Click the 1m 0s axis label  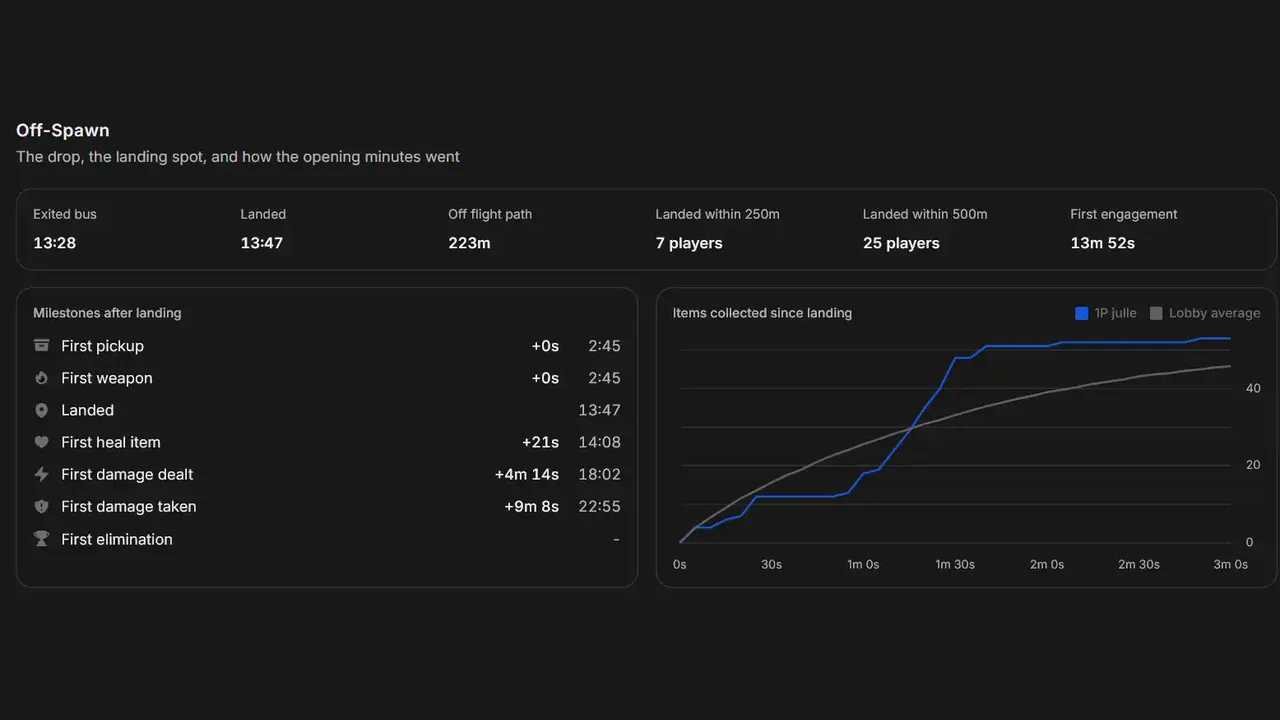click(863, 564)
